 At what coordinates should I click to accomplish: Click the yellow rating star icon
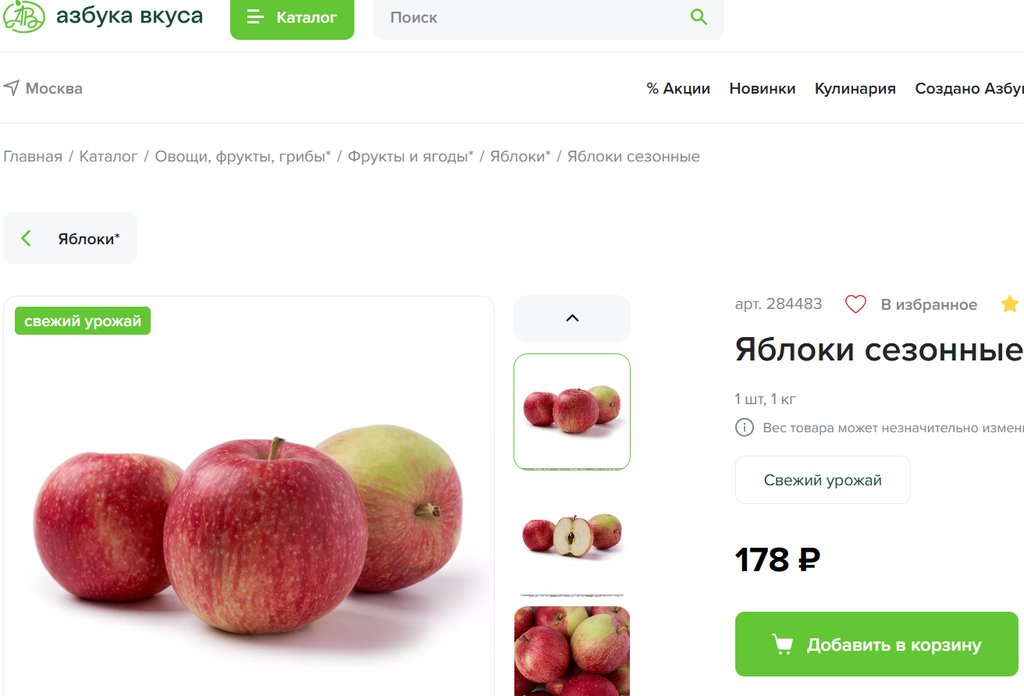[1010, 304]
